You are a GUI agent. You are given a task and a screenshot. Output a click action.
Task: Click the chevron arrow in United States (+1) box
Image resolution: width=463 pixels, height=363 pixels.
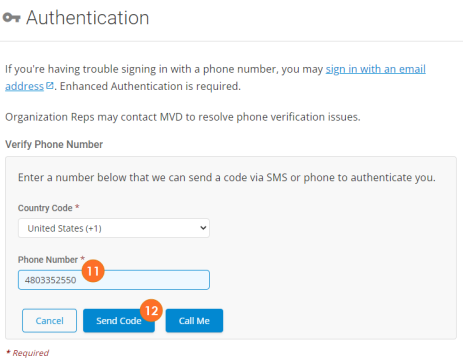(x=203, y=228)
